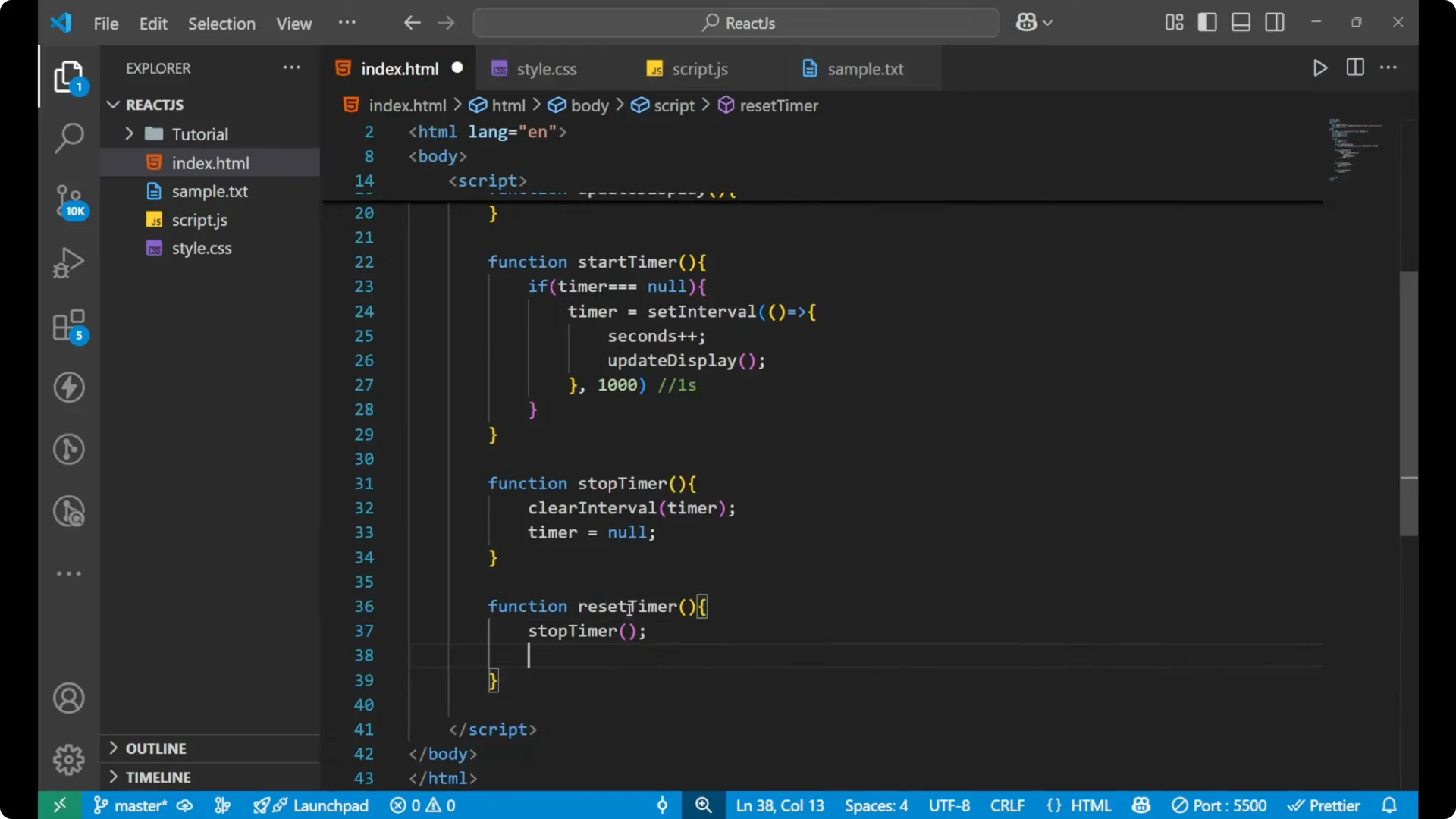Click the notifications bell
This screenshot has width=1456, height=819.
coord(1390,805)
